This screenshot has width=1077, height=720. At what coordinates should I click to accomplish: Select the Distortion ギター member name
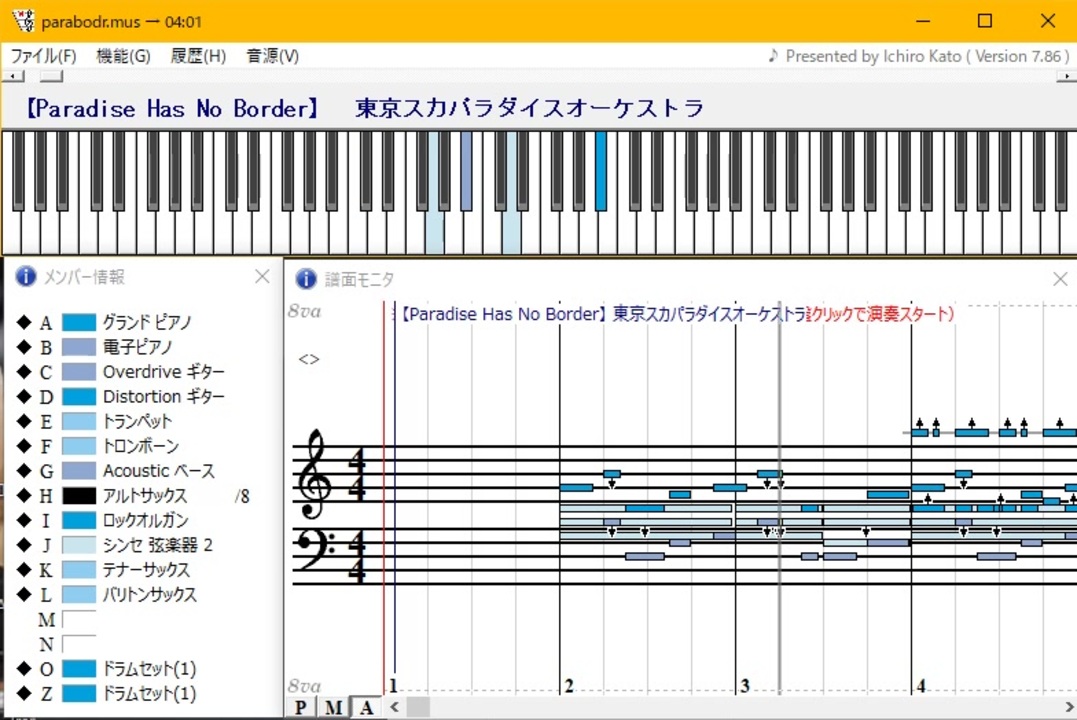coord(163,396)
